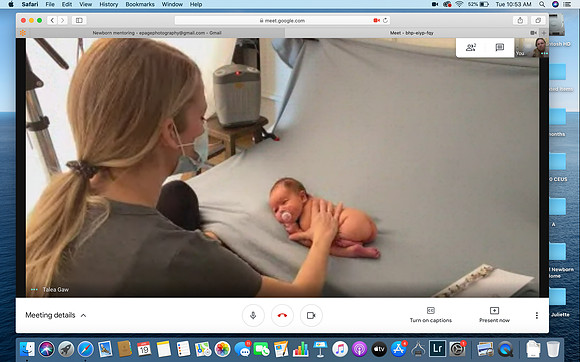The height and width of the screenshot is (362, 580).
Task: Activate Siri from the menu bar
Action: pos(555,4)
